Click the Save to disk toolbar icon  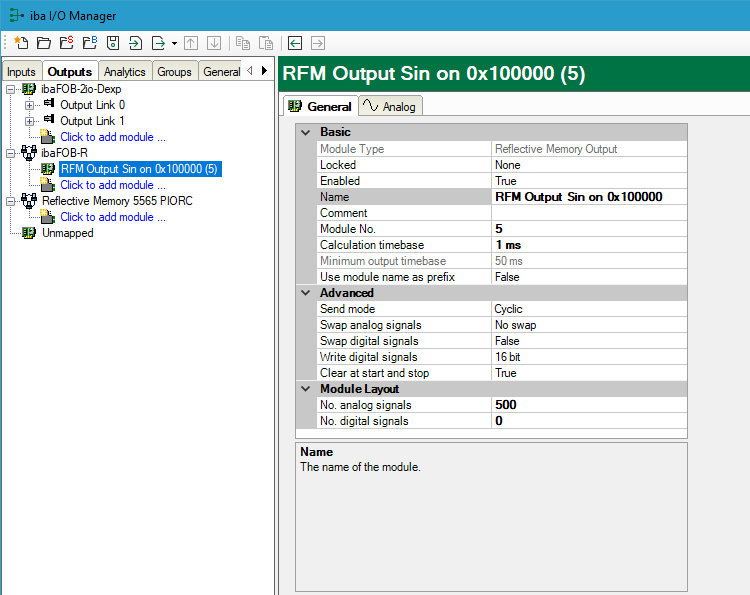click(x=113, y=43)
